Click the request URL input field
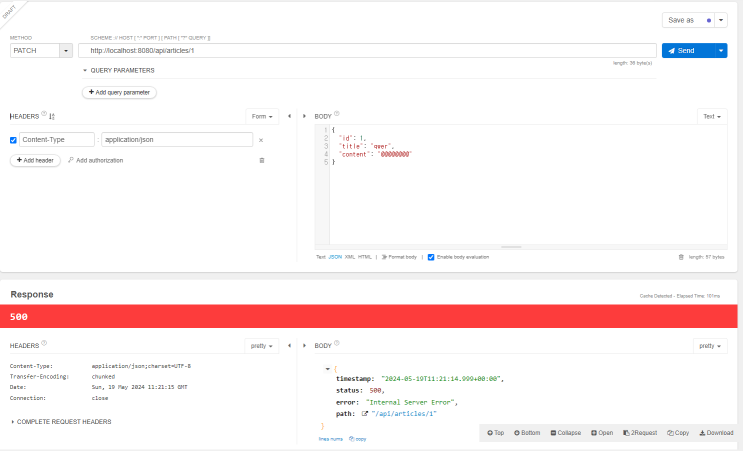The image size is (743, 451). 368,51
